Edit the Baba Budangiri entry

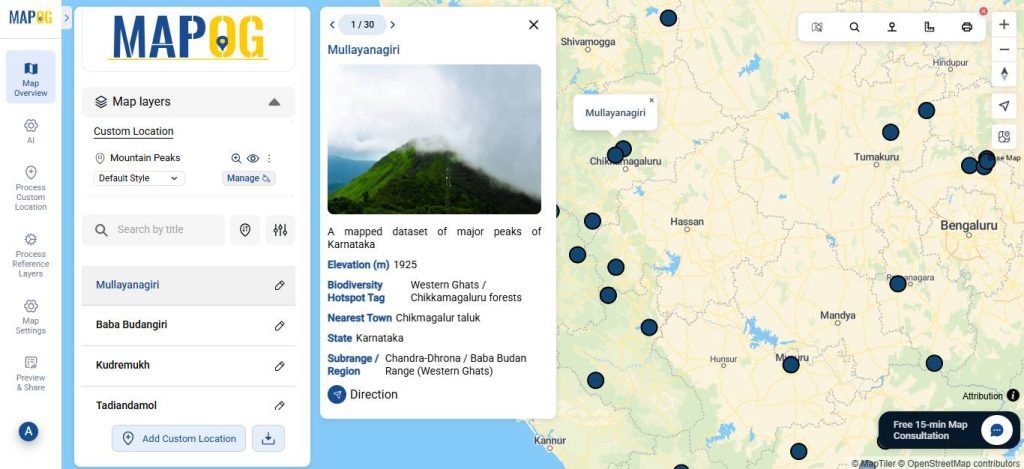(x=280, y=325)
